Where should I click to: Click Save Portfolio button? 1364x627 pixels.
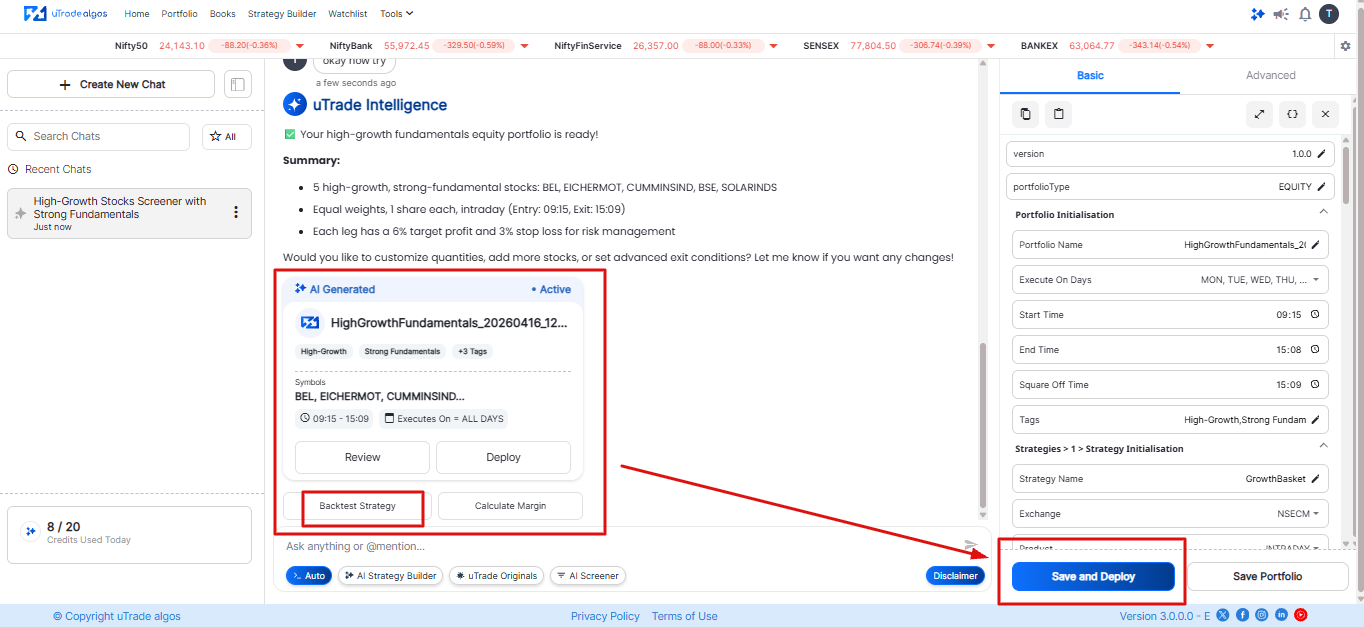1267,576
